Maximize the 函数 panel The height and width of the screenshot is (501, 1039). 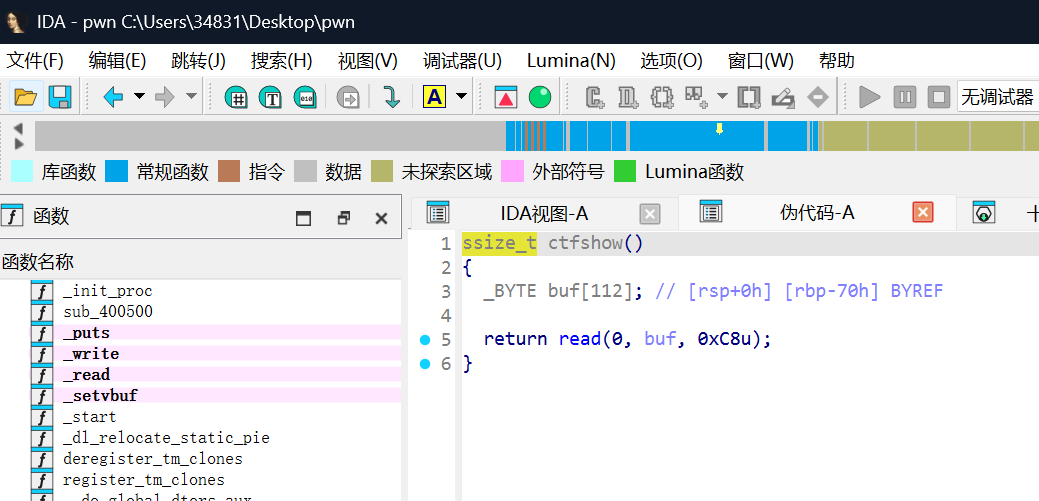click(303, 218)
